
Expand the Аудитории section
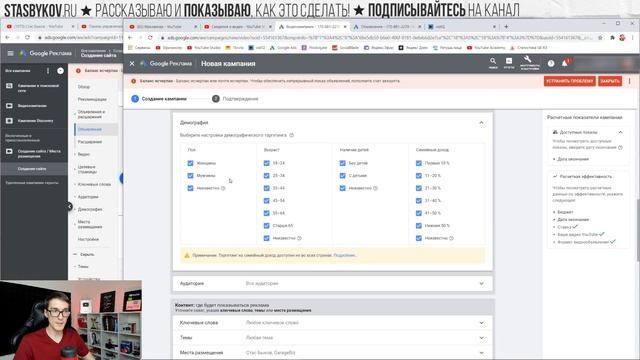click(333, 283)
